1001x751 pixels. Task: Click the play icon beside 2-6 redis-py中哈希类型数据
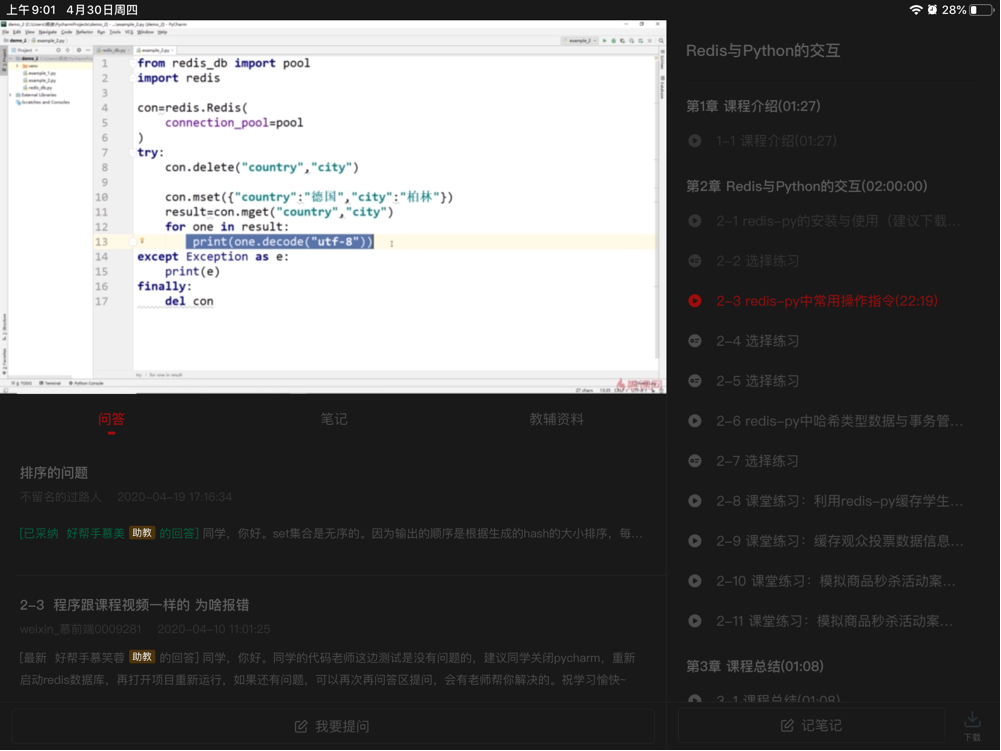pyautogui.click(x=695, y=421)
